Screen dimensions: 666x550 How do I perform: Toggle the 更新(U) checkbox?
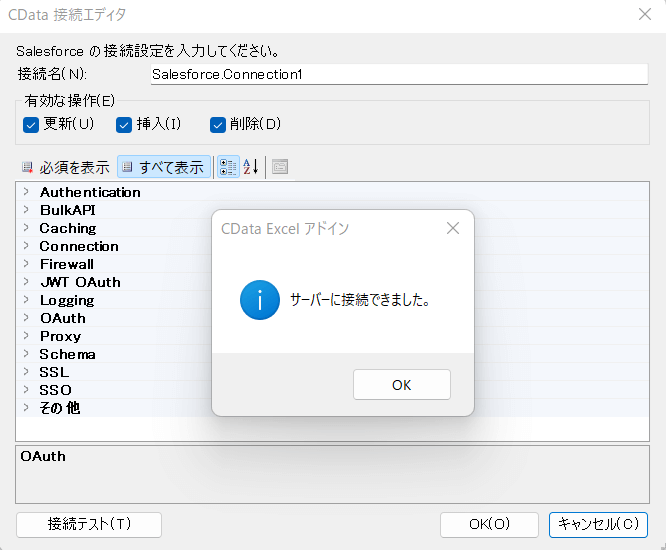[x=31, y=125]
